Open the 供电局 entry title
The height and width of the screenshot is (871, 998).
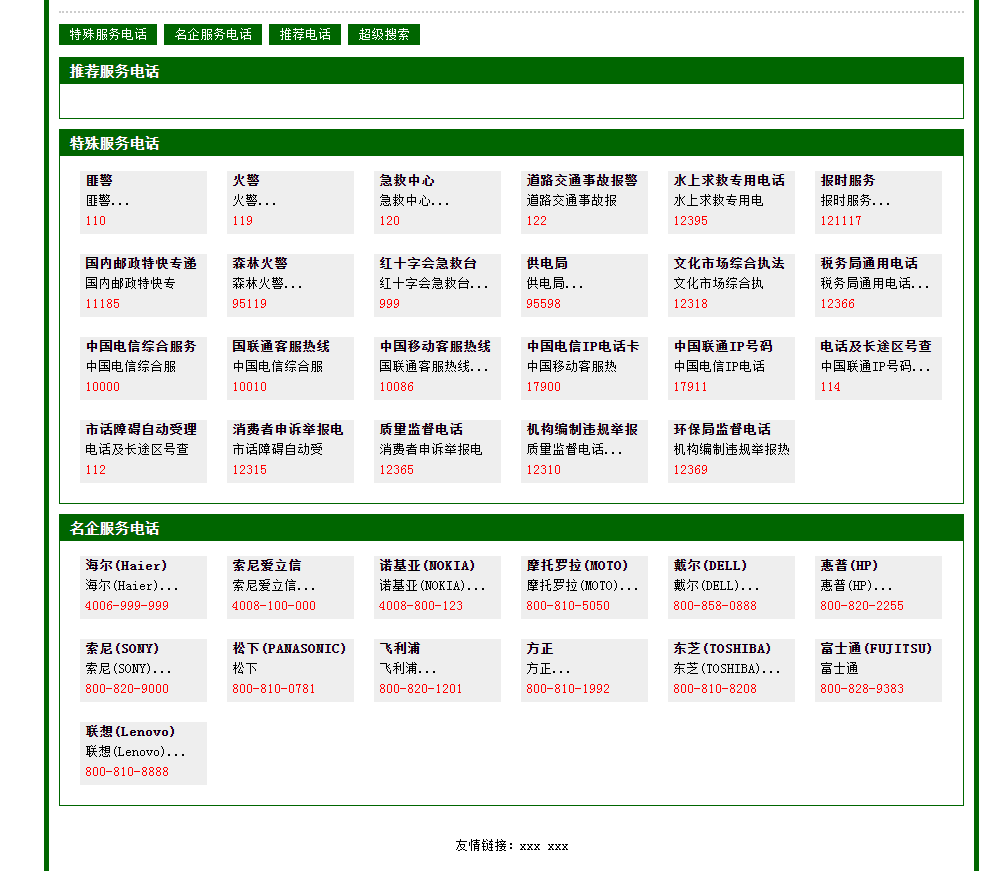547,264
